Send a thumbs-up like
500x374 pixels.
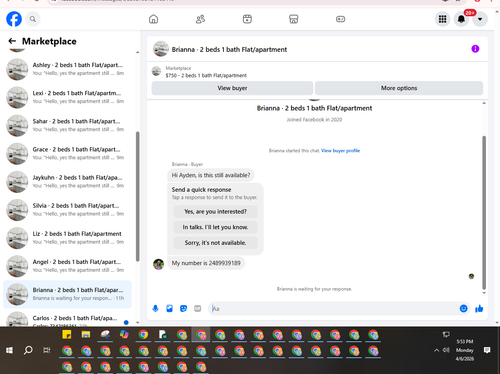tap(479, 309)
